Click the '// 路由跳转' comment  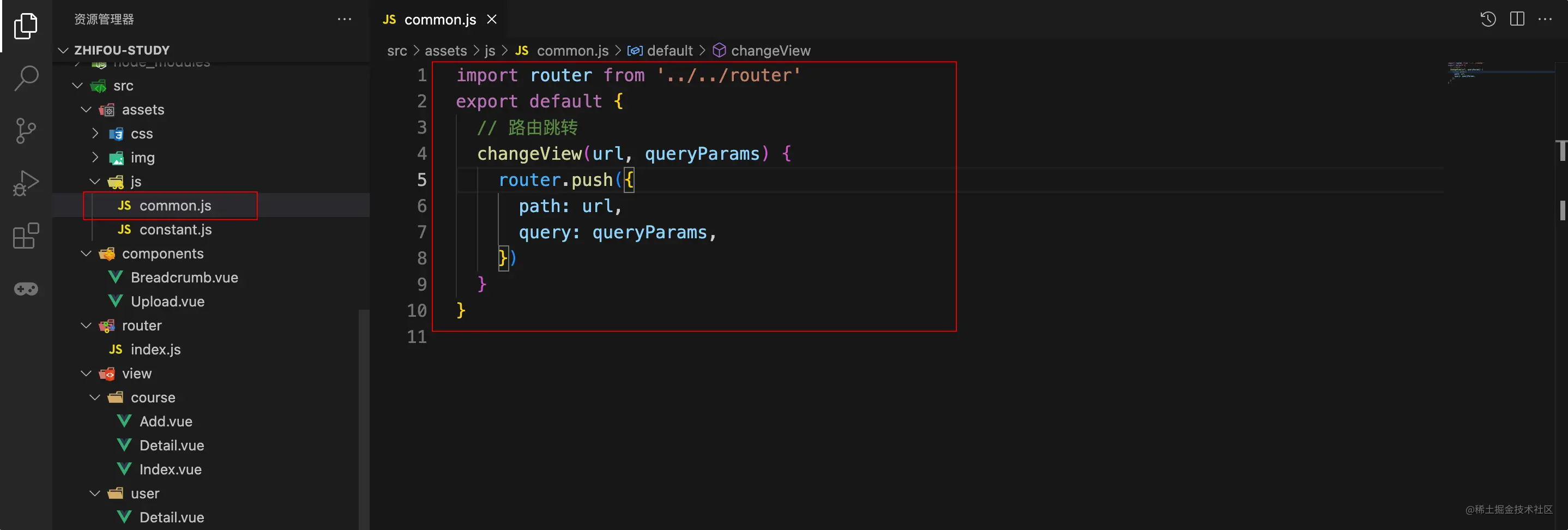(527, 128)
